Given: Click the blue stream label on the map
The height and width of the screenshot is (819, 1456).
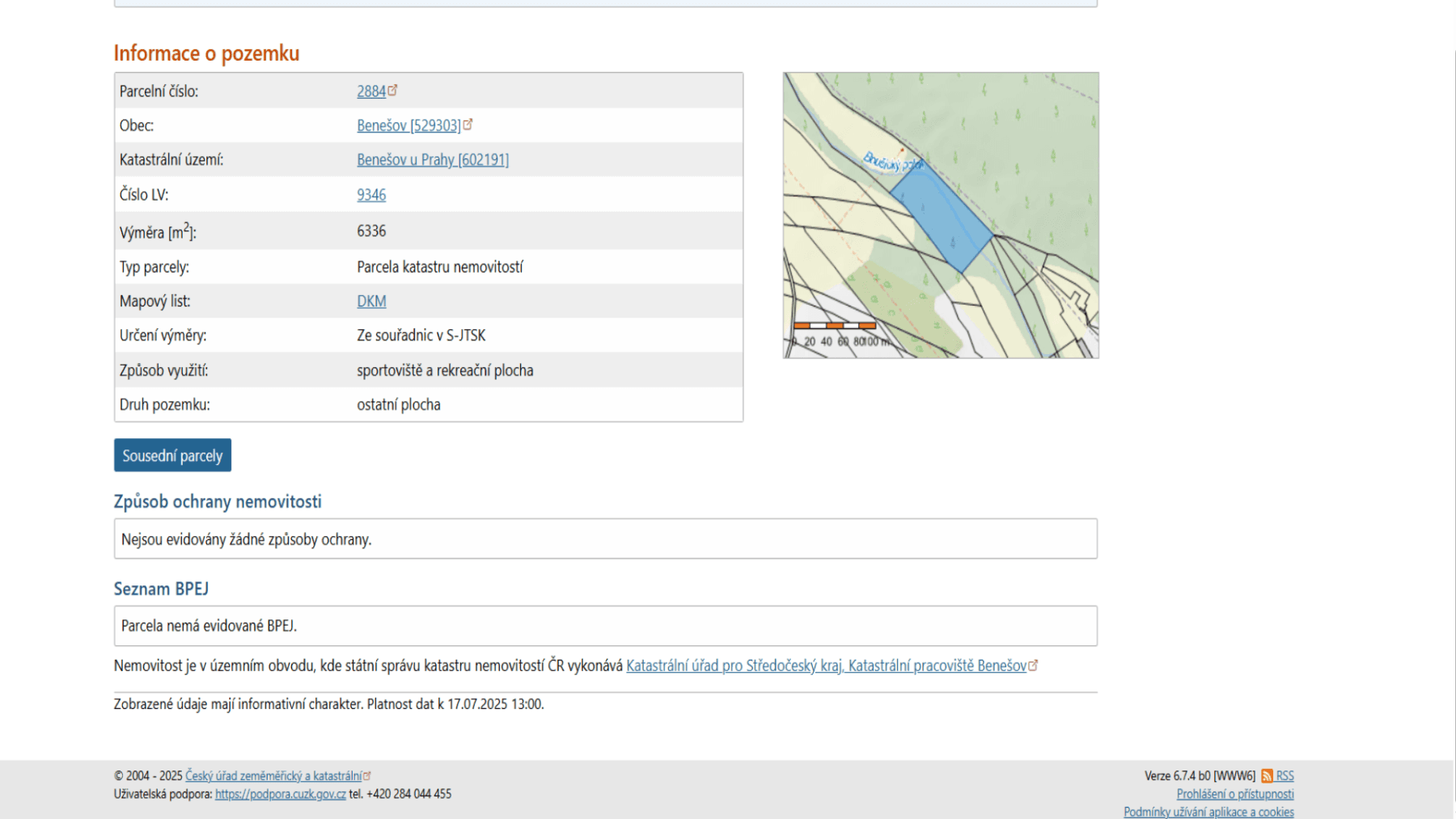Looking at the screenshot, I should pos(891,162).
